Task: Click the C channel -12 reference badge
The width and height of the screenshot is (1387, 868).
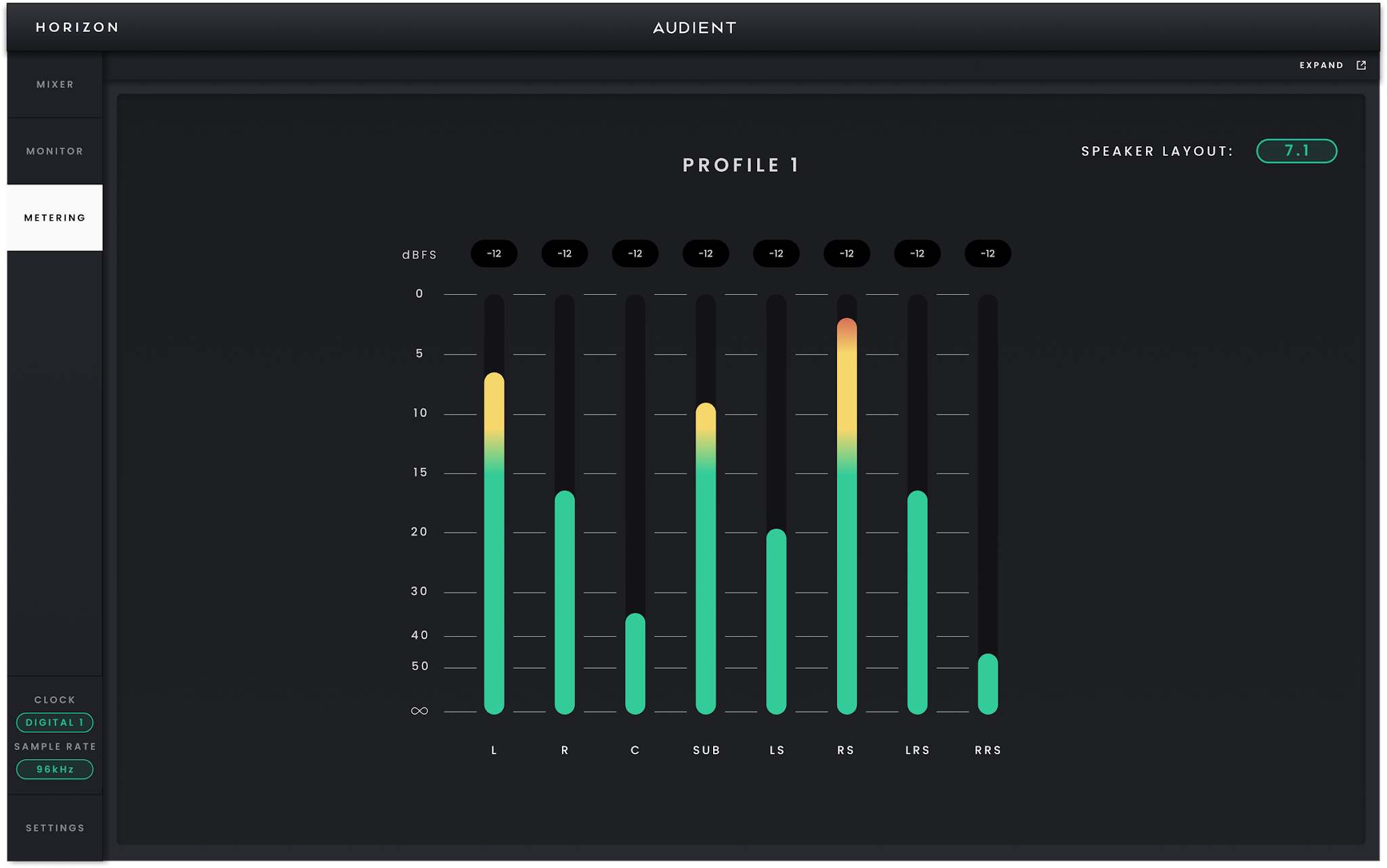Action: point(635,253)
